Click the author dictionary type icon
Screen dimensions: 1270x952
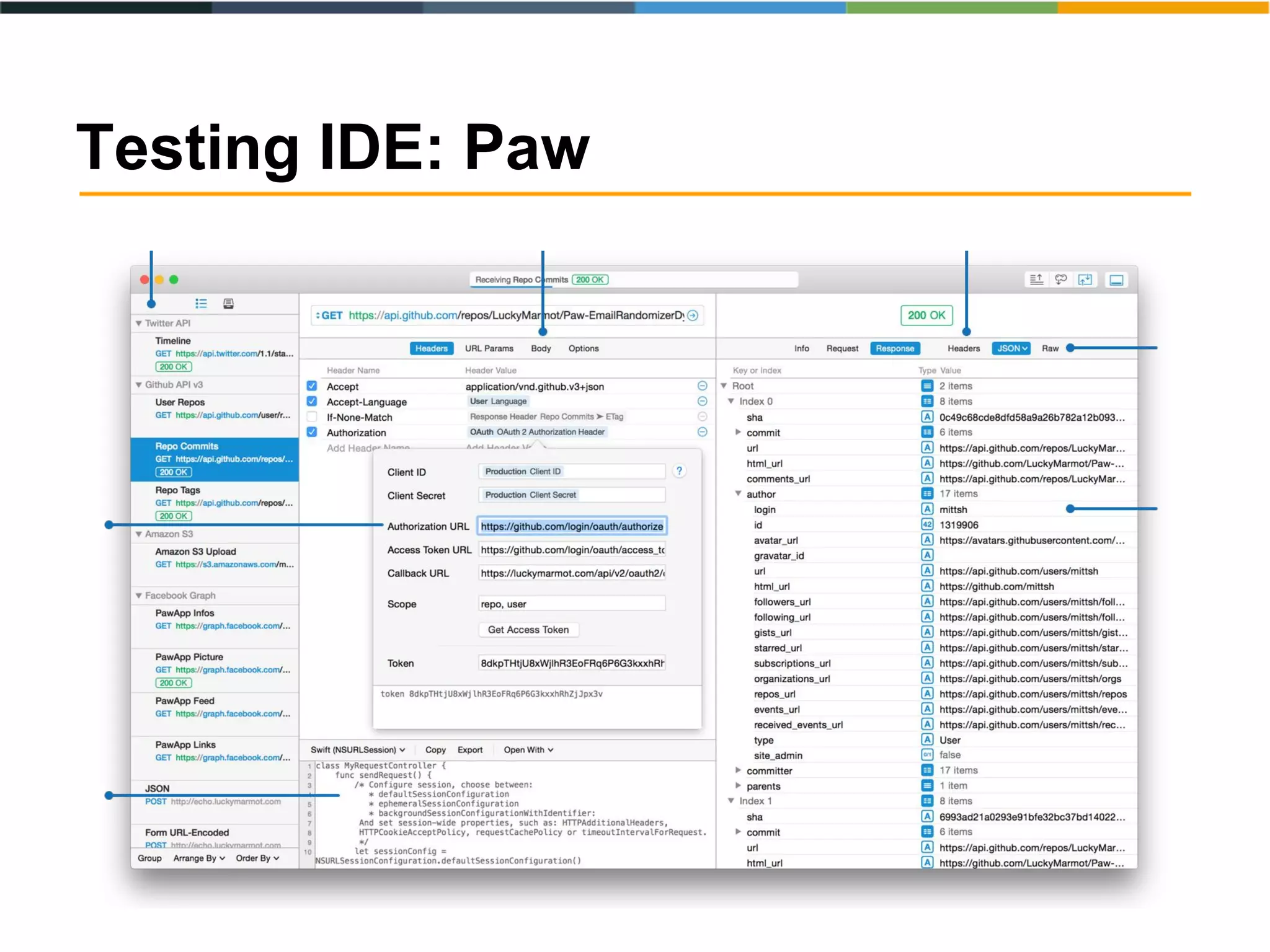[x=927, y=493]
